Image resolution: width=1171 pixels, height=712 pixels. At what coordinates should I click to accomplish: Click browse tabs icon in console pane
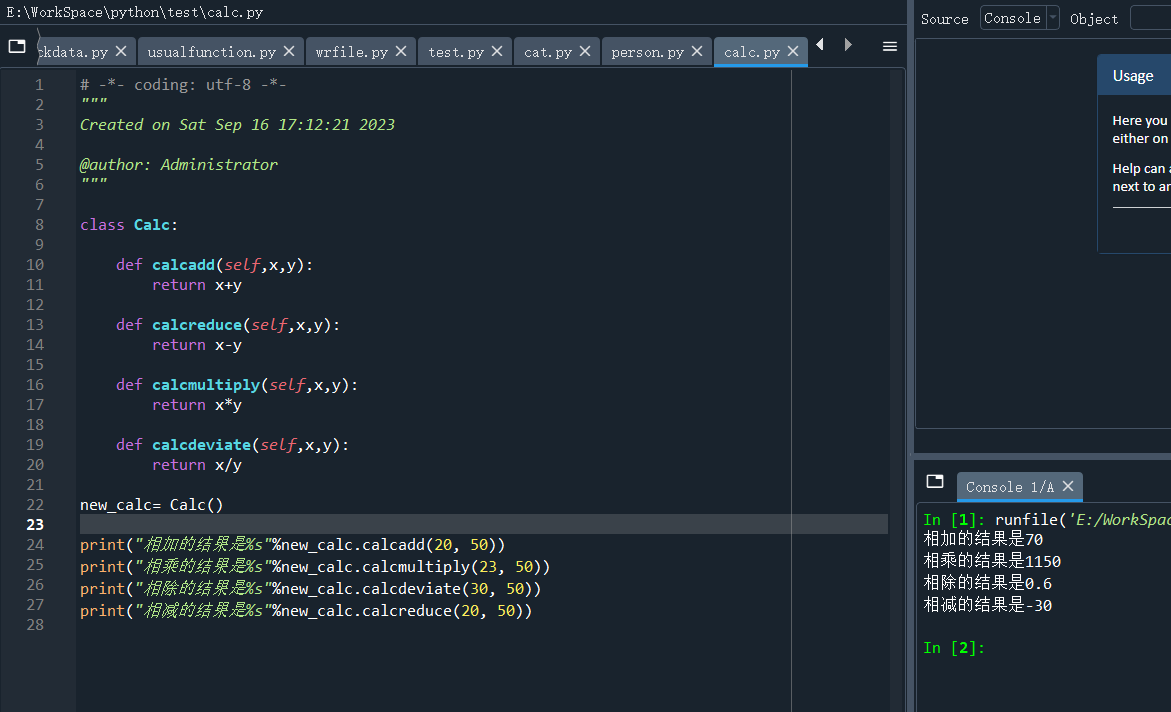[935, 481]
